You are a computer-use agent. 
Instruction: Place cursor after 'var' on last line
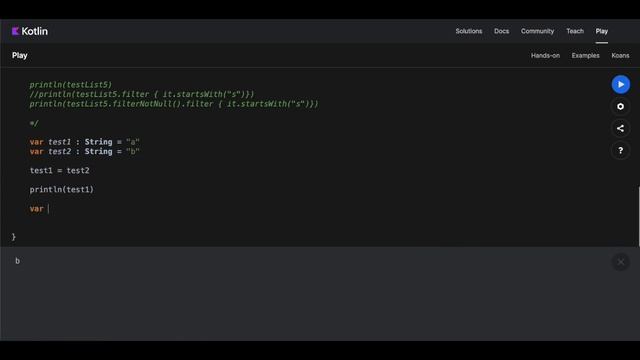pos(48,209)
